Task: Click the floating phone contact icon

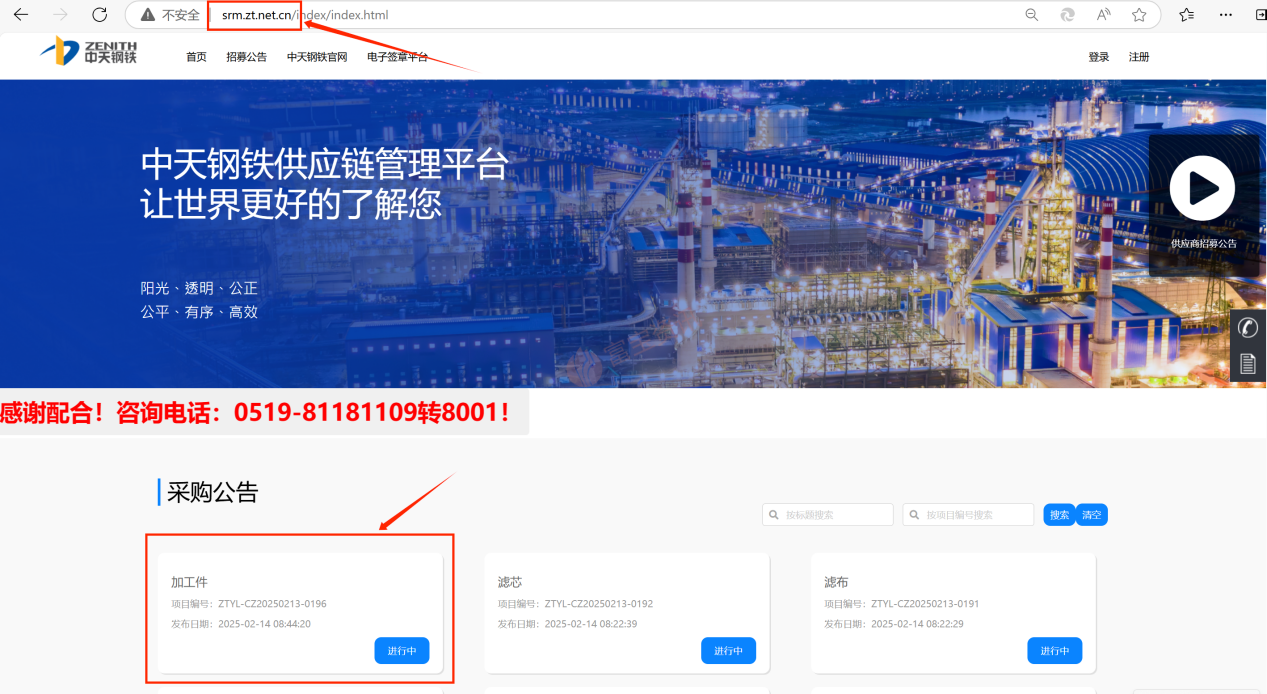Action: 1248,327
